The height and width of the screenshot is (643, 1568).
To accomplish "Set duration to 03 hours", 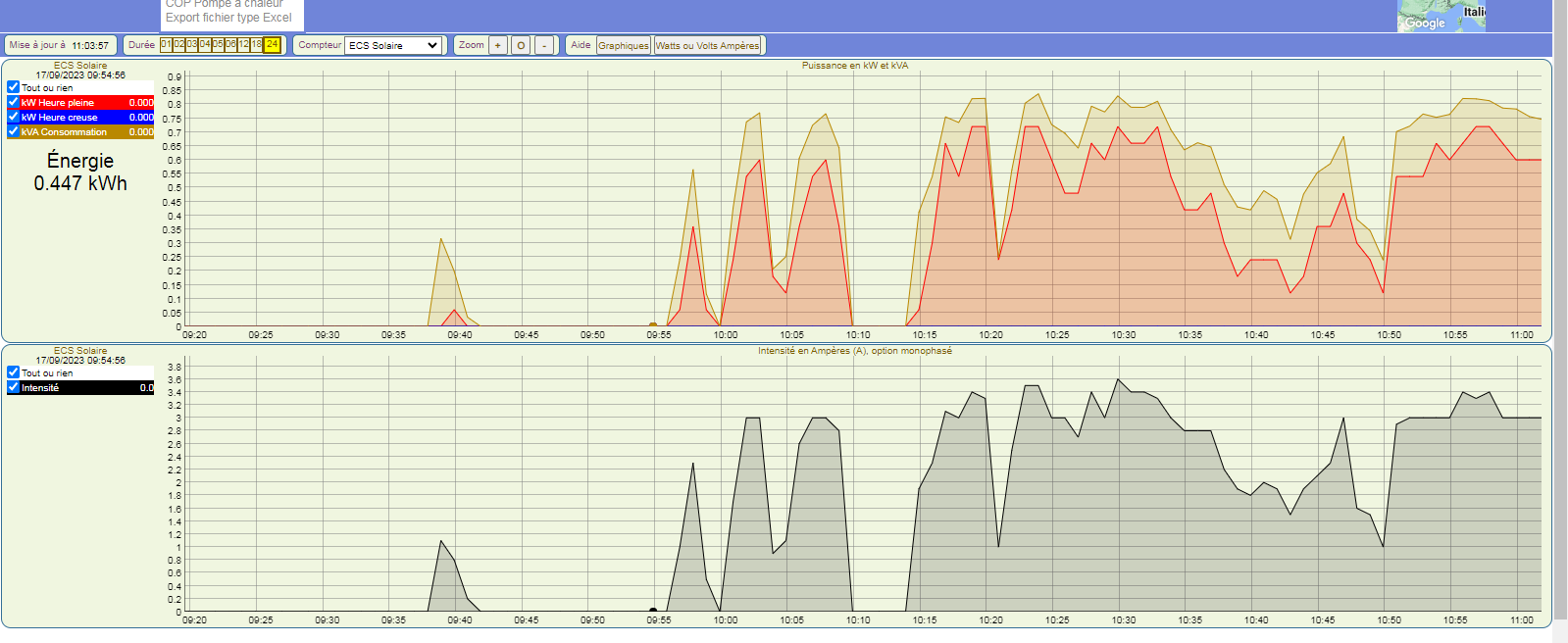I will (191, 45).
